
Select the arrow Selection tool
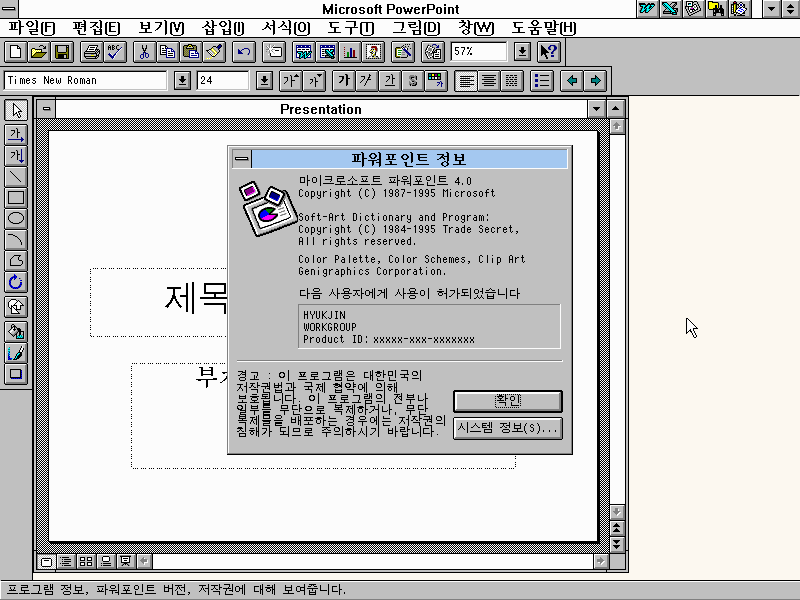click(16, 110)
